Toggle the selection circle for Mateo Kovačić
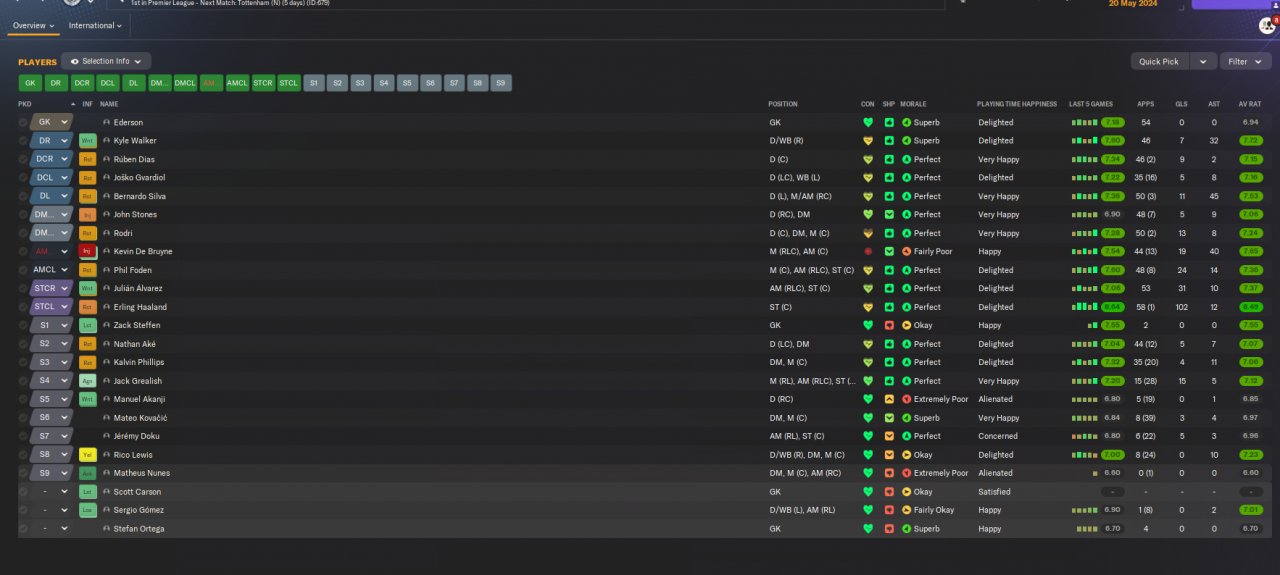This screenshot has width=1280, height=575. (23, 418)
